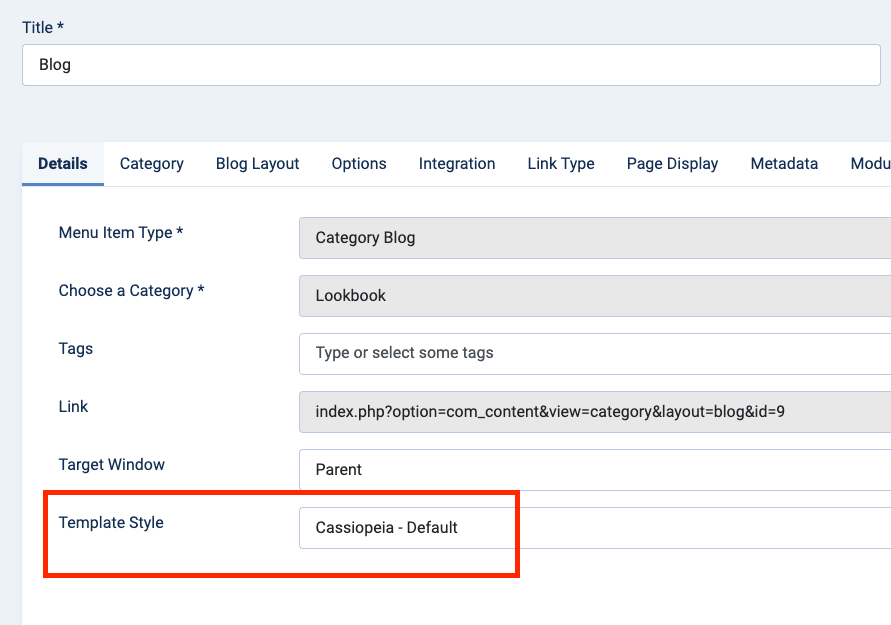Click the Link field with index.php URL
The width and height of the screenshot is (891, 625).
(594, 411)
